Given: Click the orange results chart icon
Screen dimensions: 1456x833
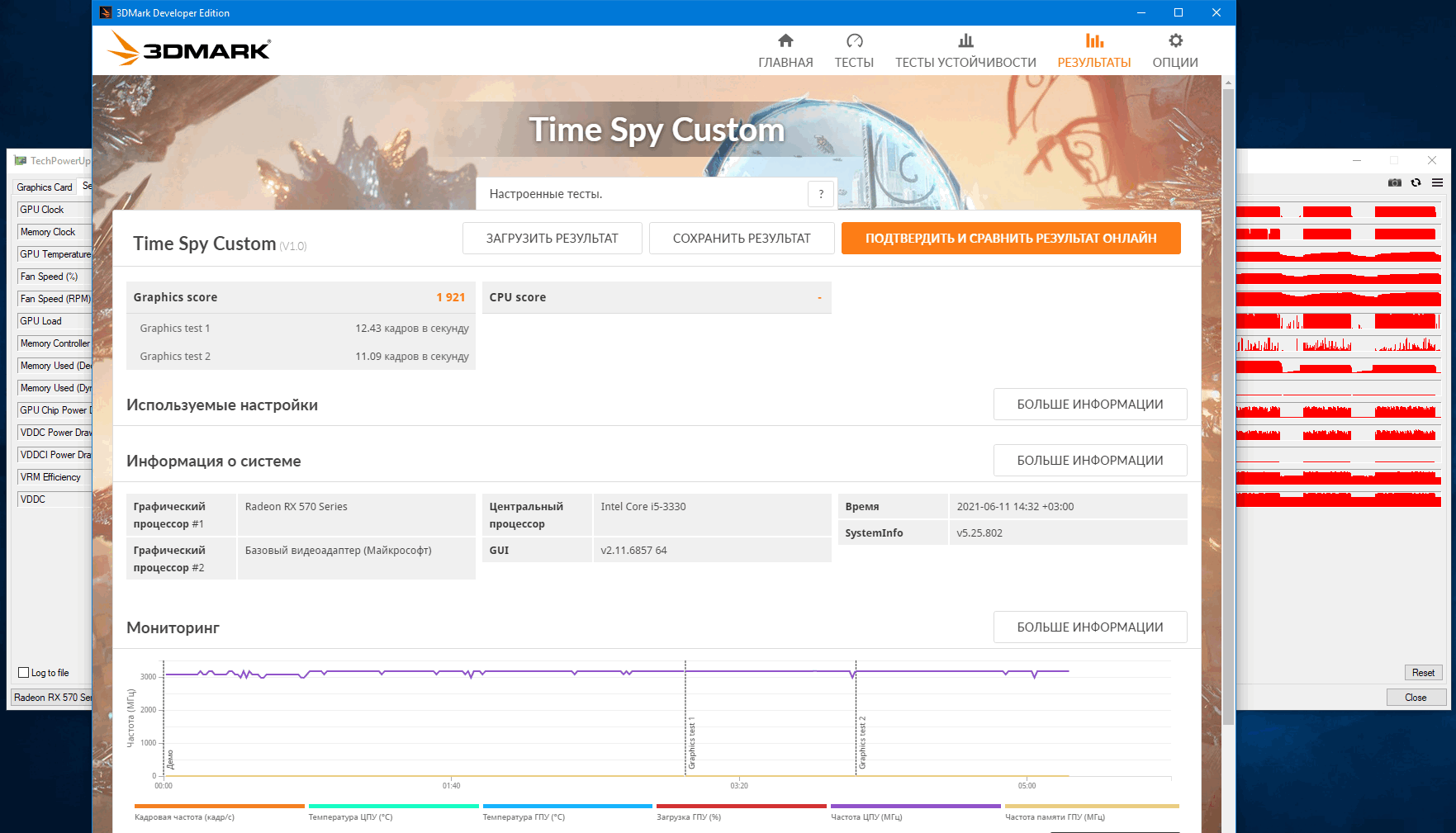Looking at the screenshot, I should click(x=1094, y=40).
